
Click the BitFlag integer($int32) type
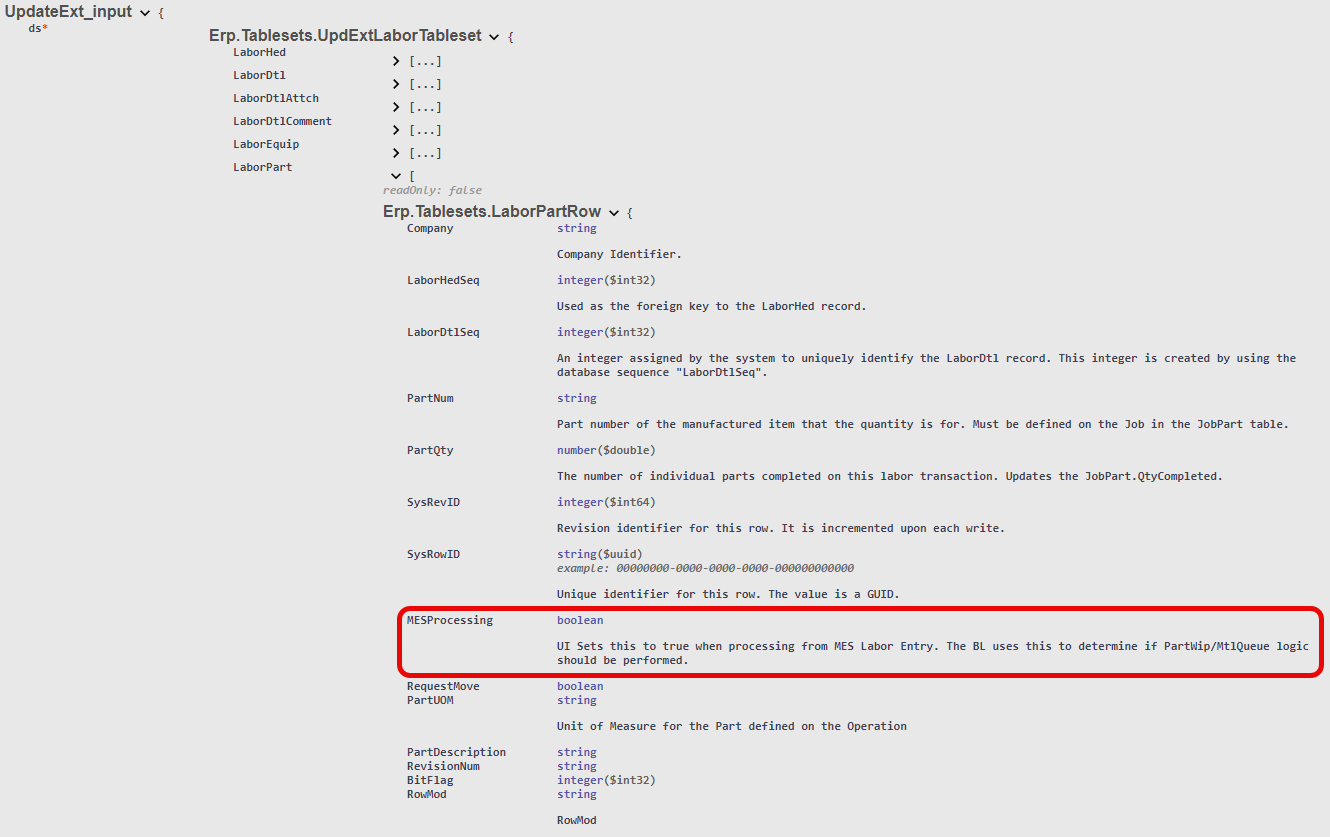click(606, 780)
